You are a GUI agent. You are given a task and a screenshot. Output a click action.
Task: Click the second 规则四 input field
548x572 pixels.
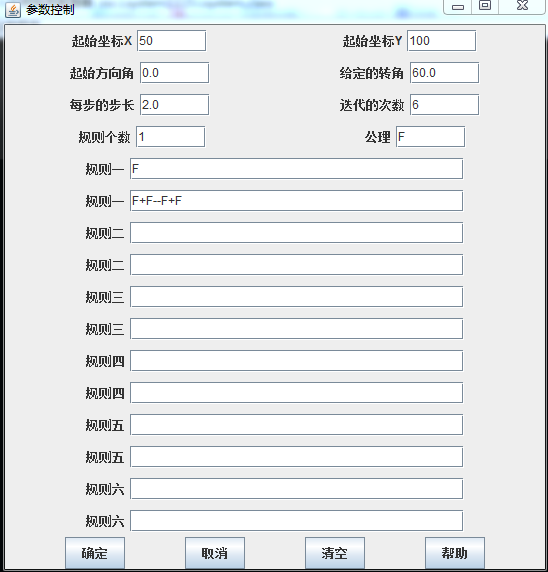(x=297, y=393)
